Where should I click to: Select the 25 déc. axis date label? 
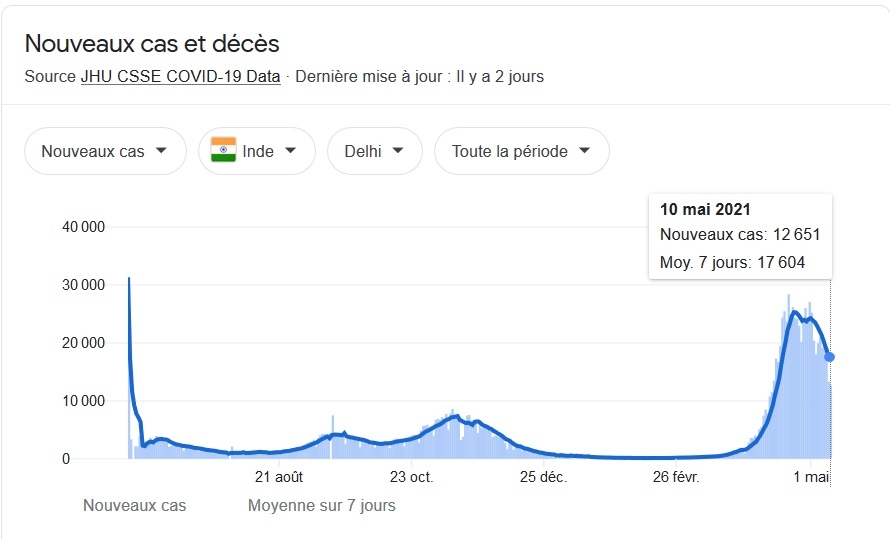[544, 477]
